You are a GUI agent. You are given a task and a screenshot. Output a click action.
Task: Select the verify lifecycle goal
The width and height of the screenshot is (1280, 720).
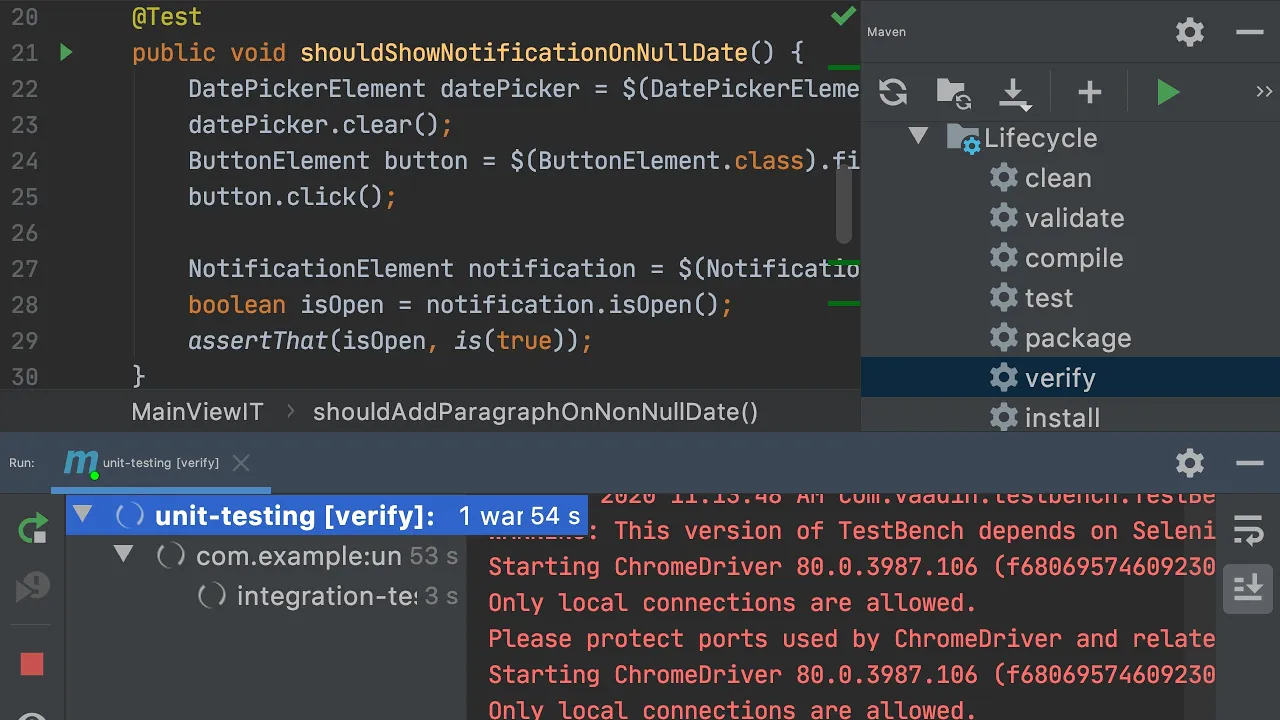(x=1070, y=378)
